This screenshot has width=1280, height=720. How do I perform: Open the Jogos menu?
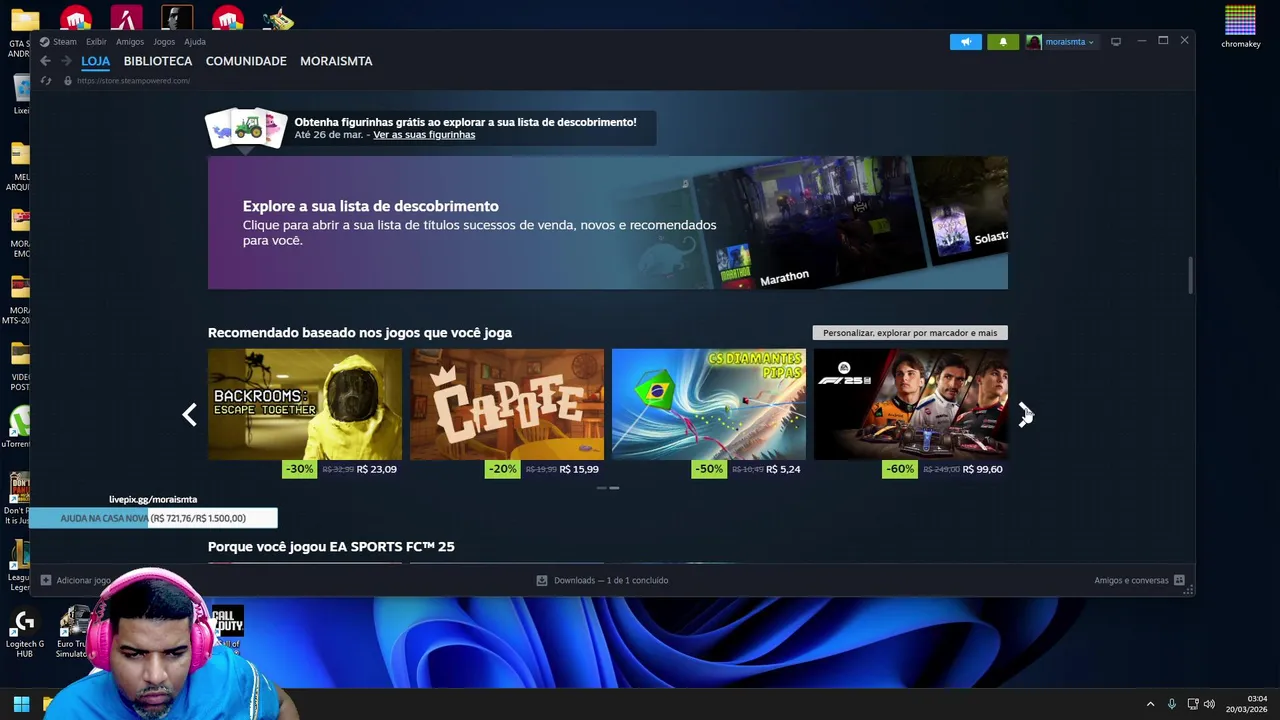tap(164, 42)
